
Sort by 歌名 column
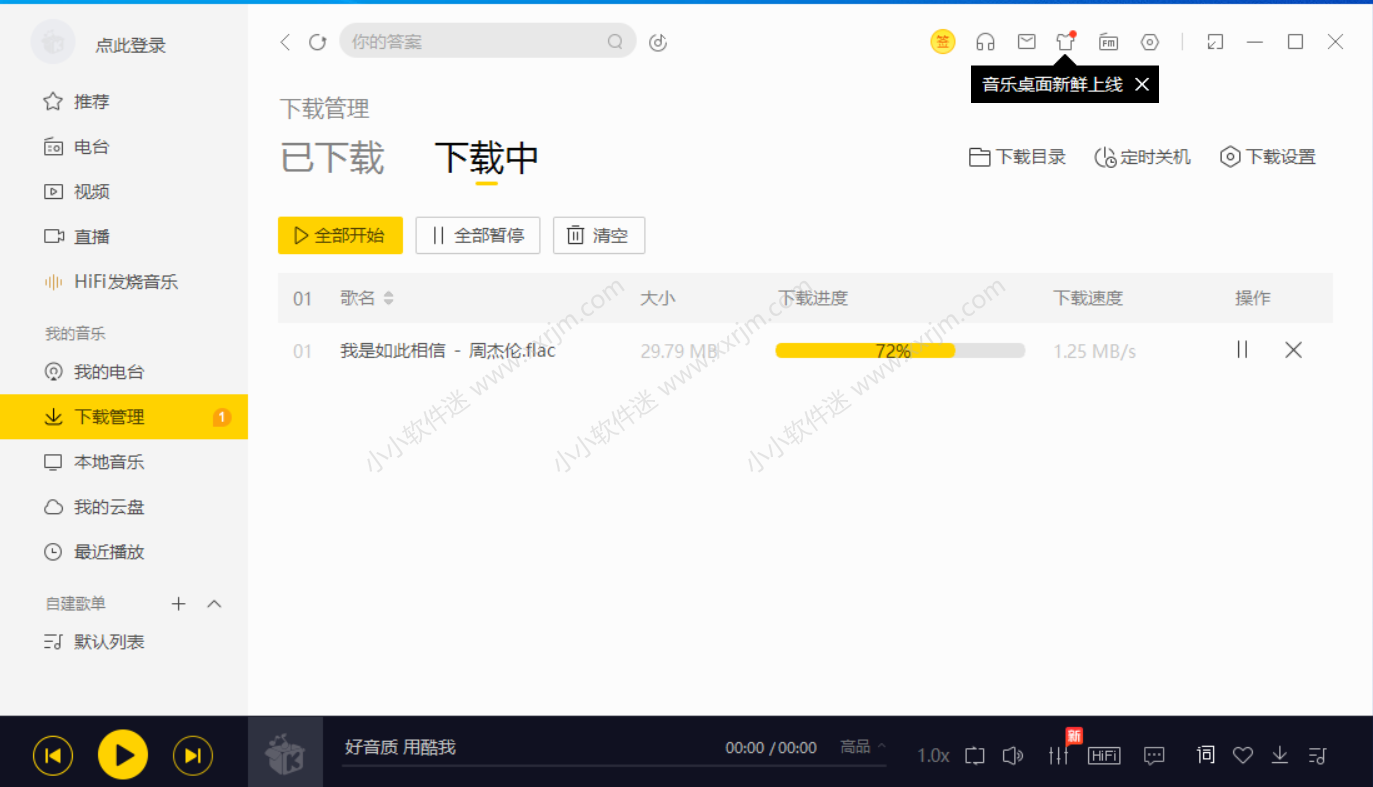pos(367,298)
